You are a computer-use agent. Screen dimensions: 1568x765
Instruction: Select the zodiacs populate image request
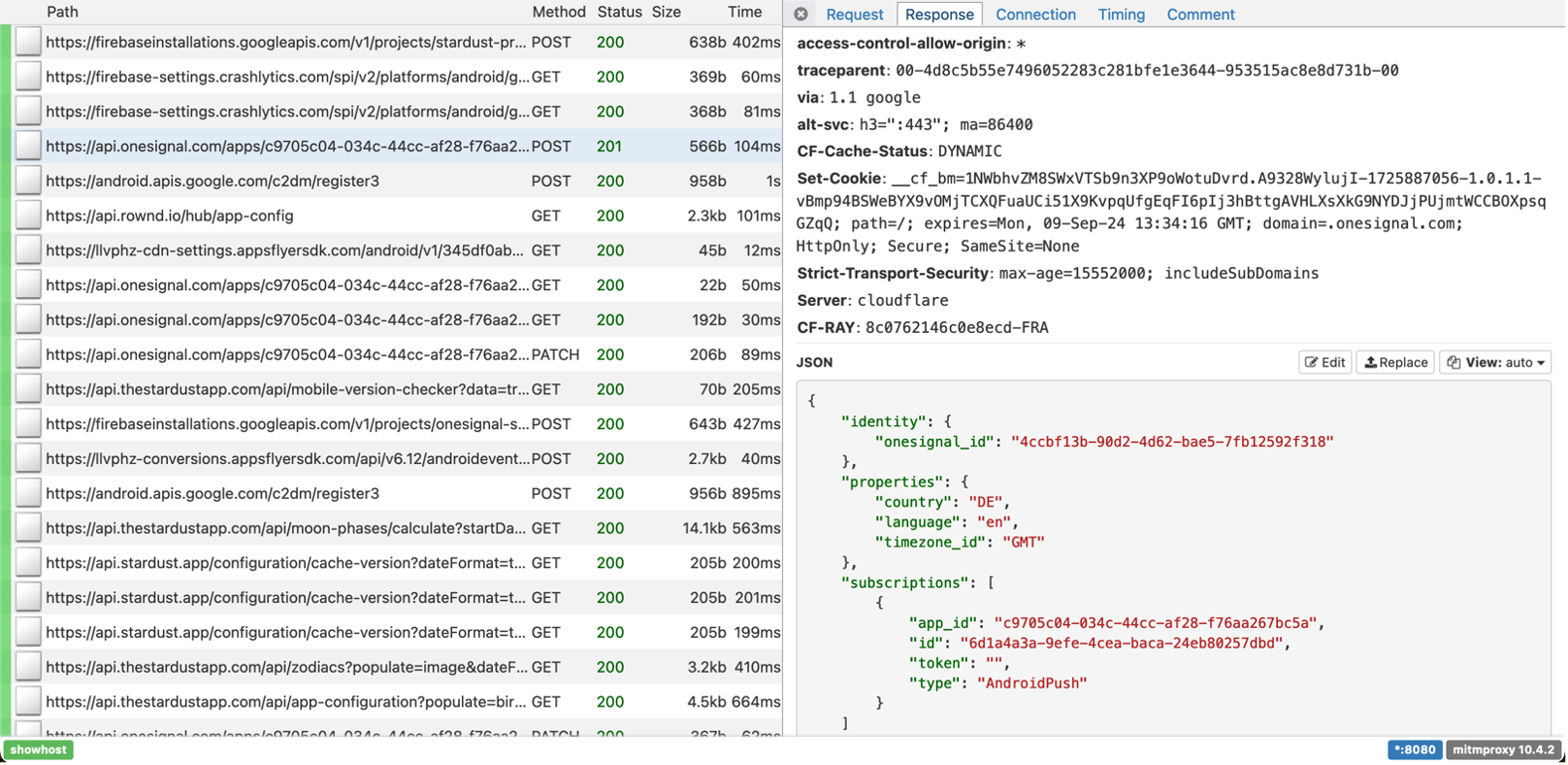(286, 667)
